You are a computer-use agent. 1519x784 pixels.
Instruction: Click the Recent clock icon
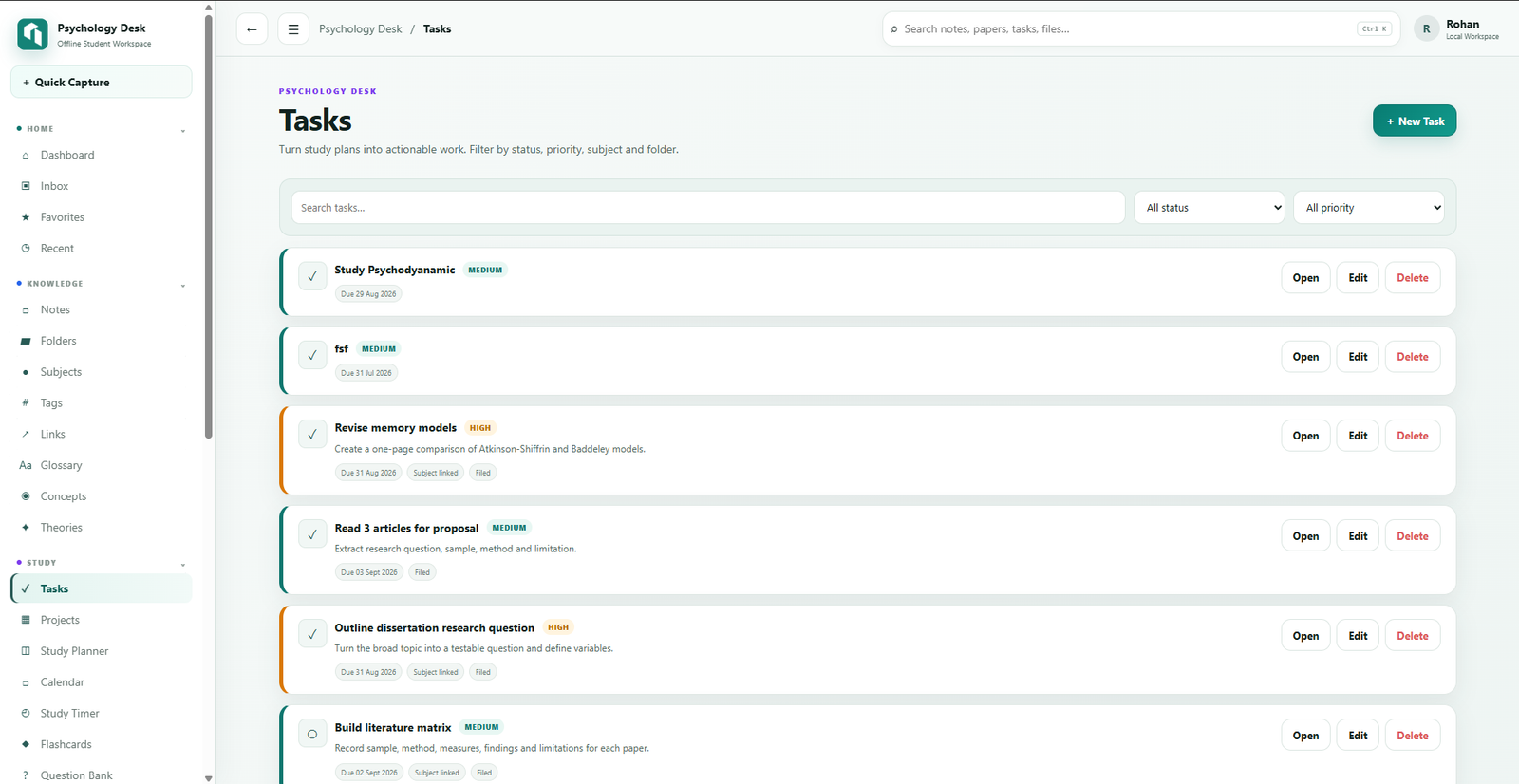[26, 249]
